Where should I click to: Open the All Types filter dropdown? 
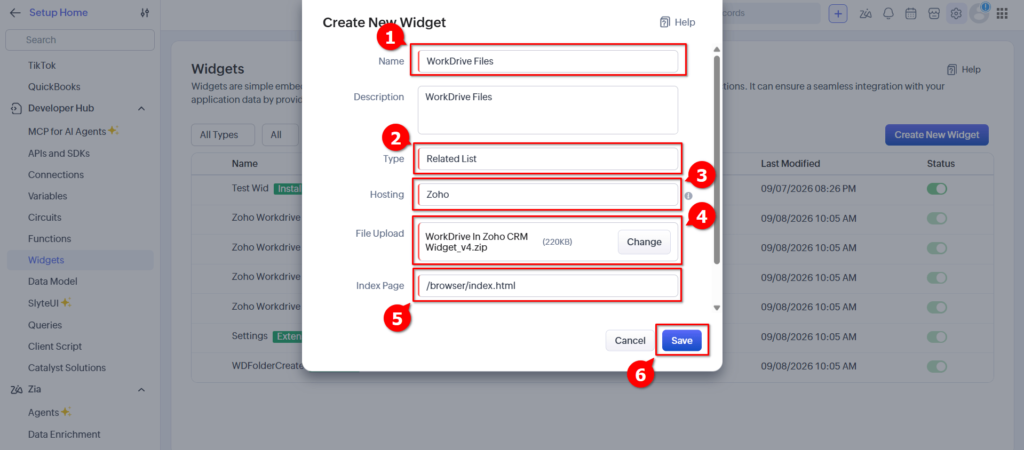(x=223, y=135)
